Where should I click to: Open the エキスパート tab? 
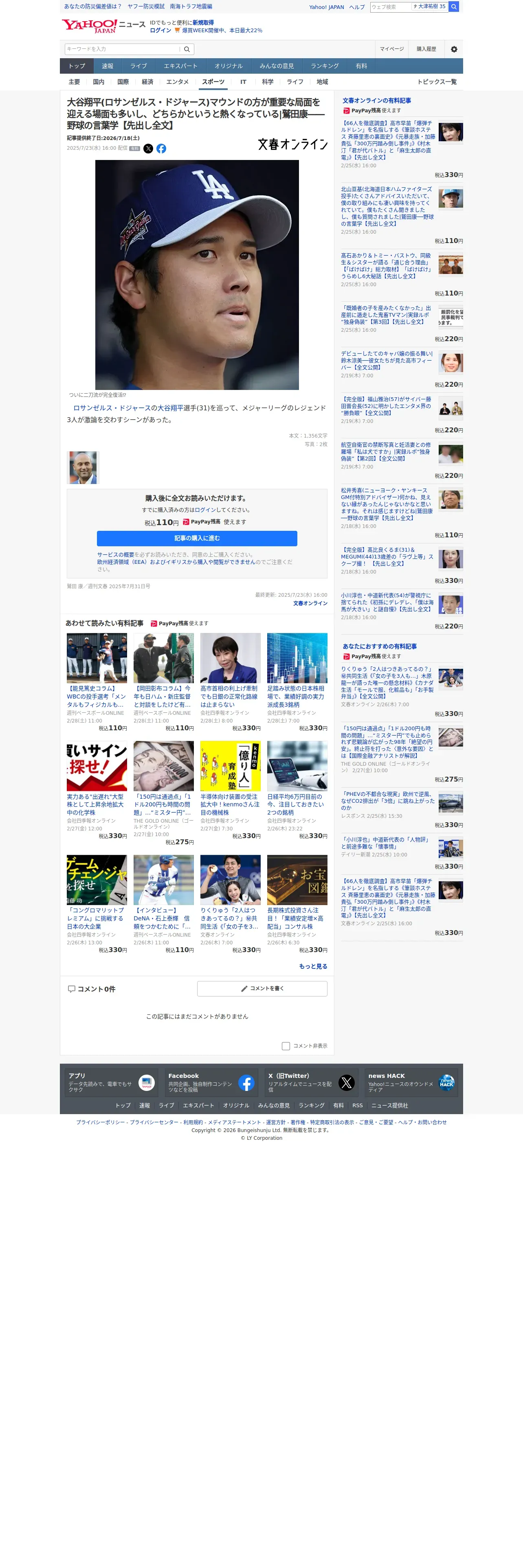pos(180,66)
